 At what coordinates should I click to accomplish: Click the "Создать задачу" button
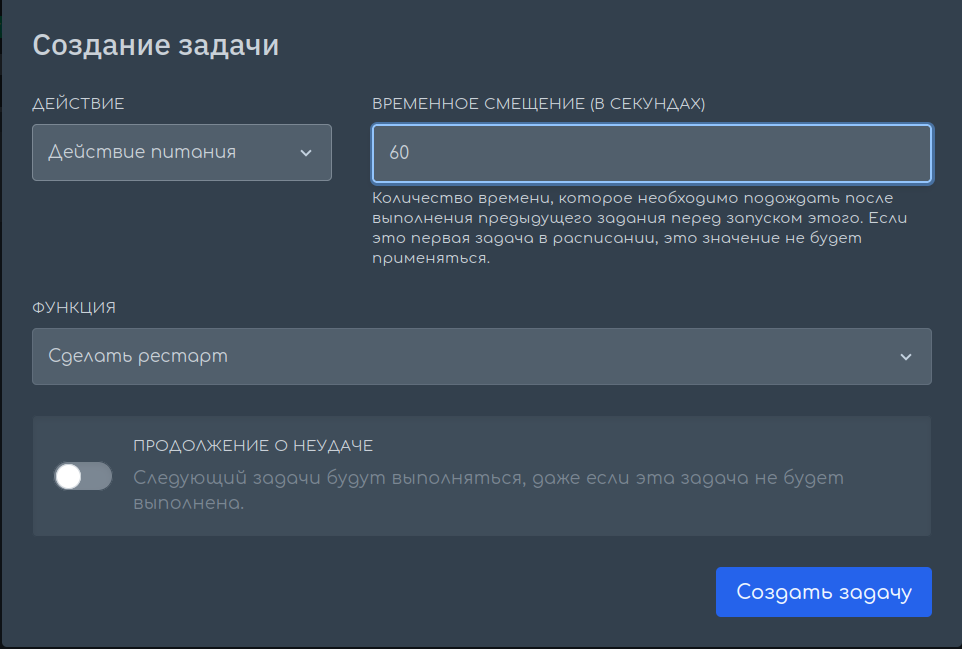[823, 592]
